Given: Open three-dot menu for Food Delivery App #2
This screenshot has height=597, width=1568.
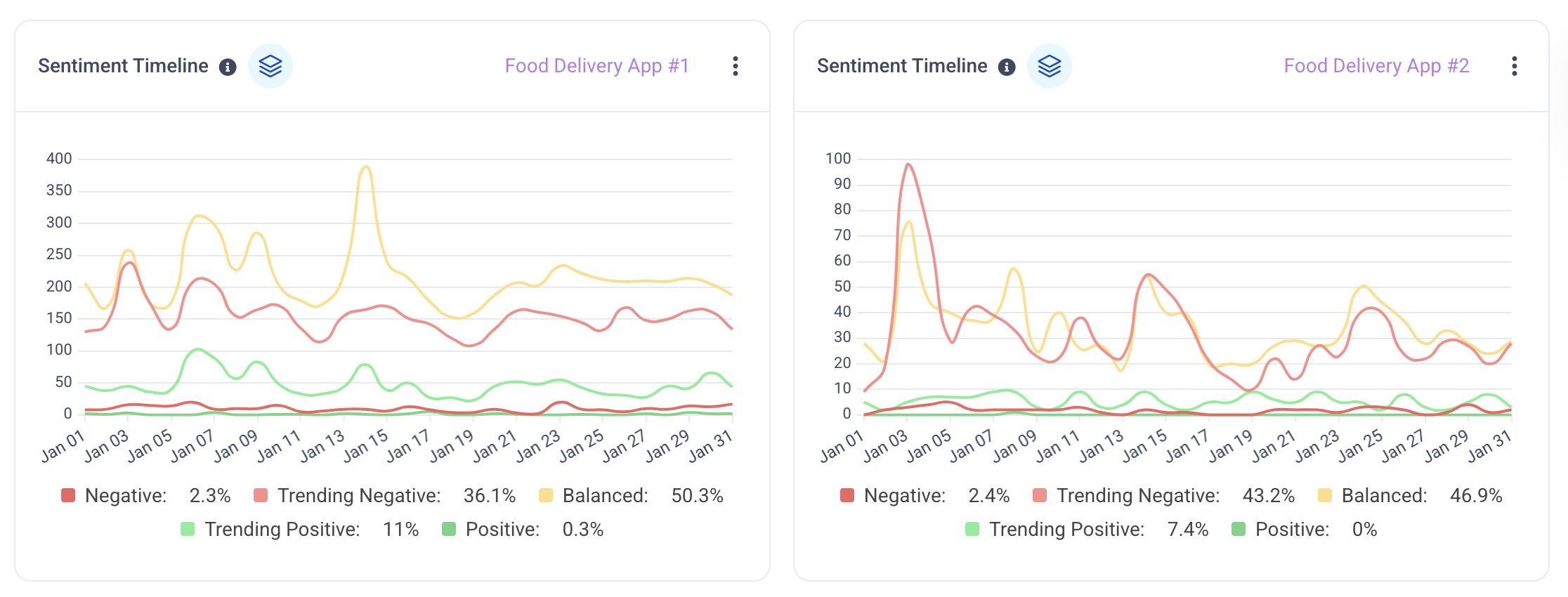Looking at the screenshot, I should tap(1514, 66).
